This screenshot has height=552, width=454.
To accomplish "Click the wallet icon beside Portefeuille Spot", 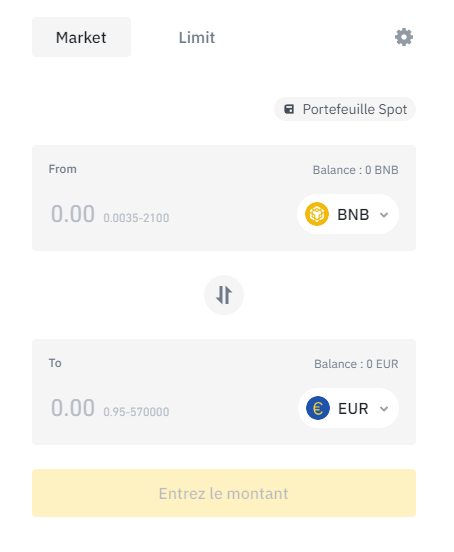I will (x=289, y=109).
